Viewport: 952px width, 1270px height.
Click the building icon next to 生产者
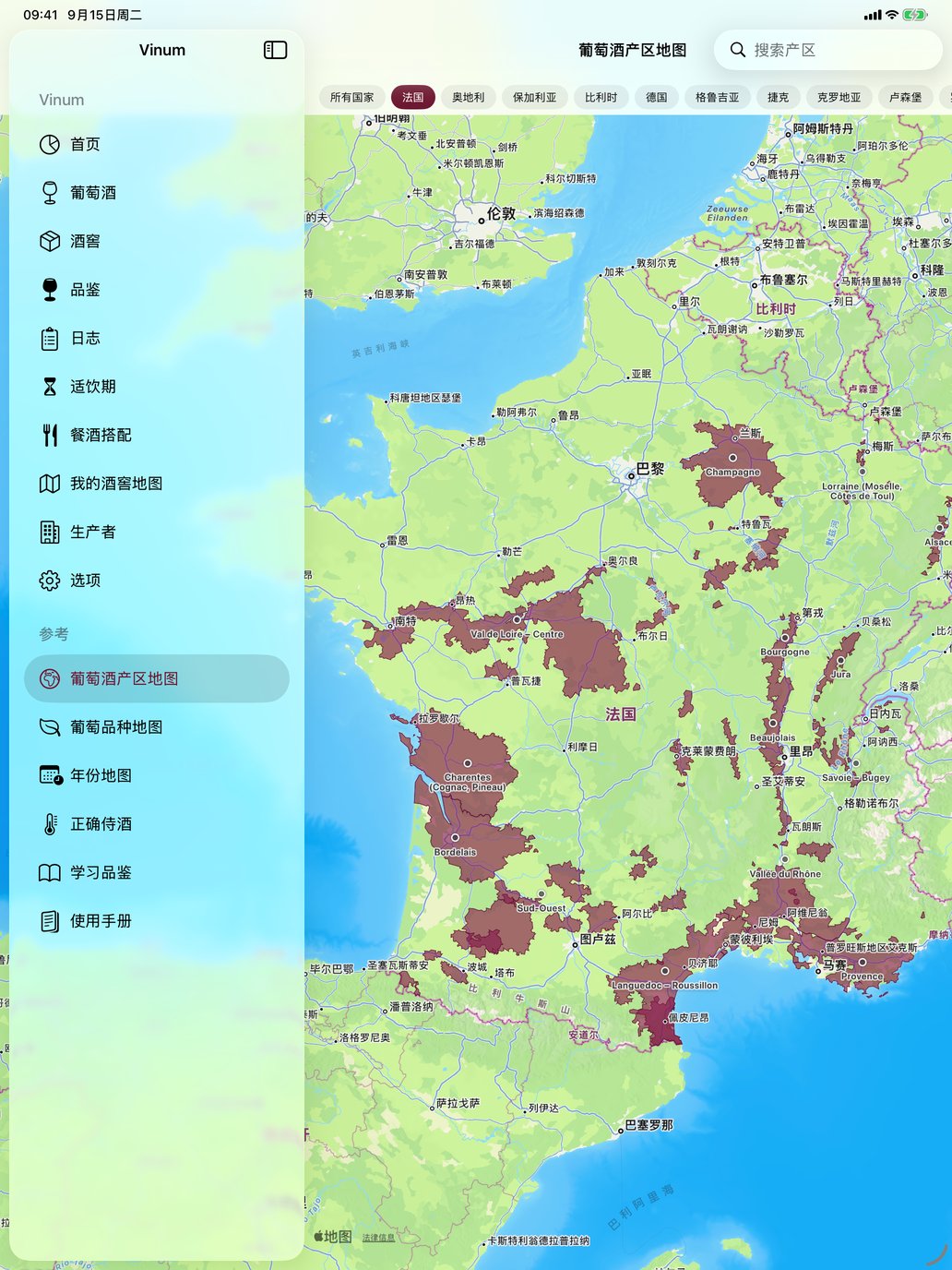[50, 532]
